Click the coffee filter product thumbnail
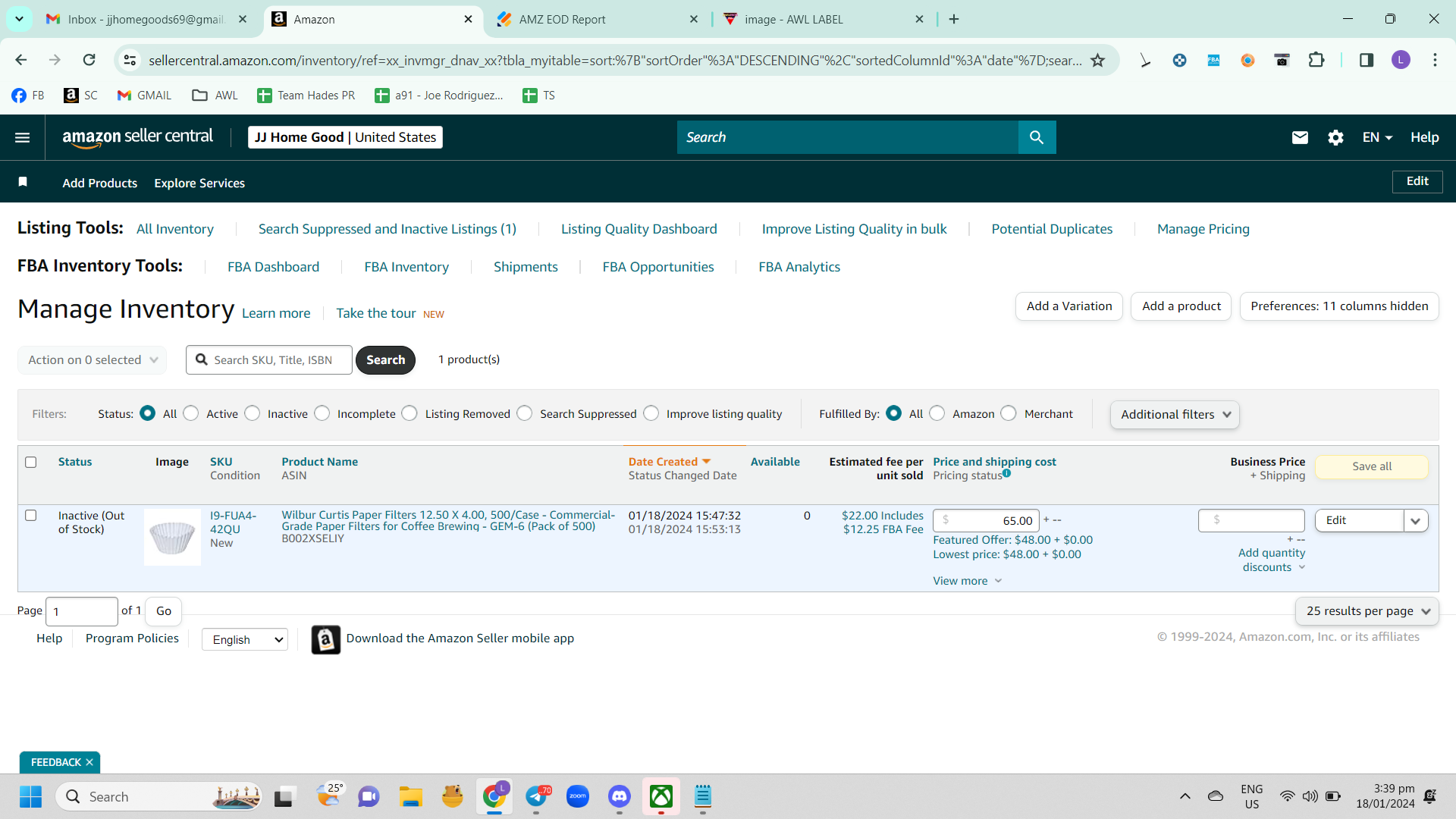 pyautogui.click(x=173, y=537)
